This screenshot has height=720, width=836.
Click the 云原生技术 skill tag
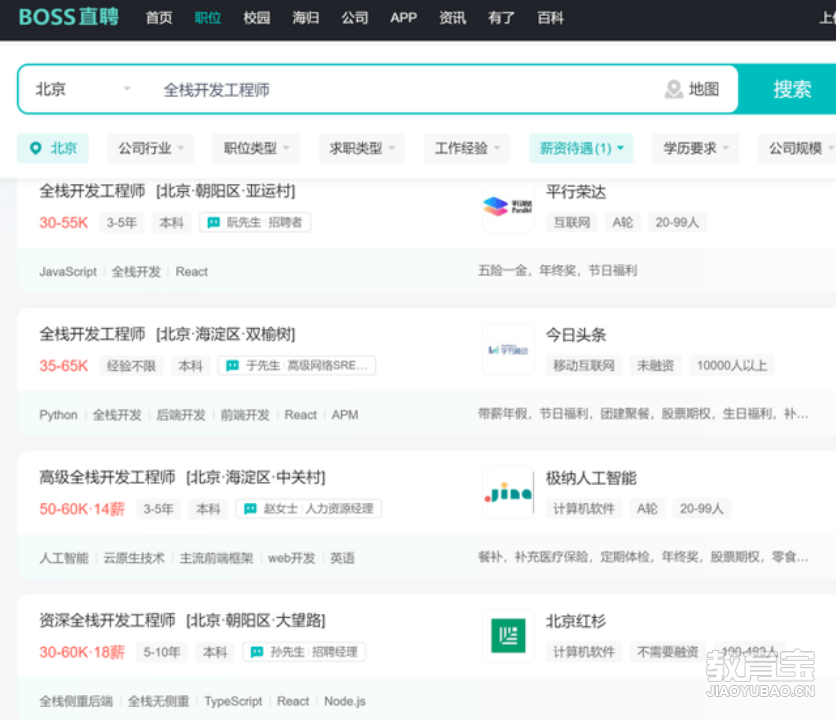tap(134, 558)
